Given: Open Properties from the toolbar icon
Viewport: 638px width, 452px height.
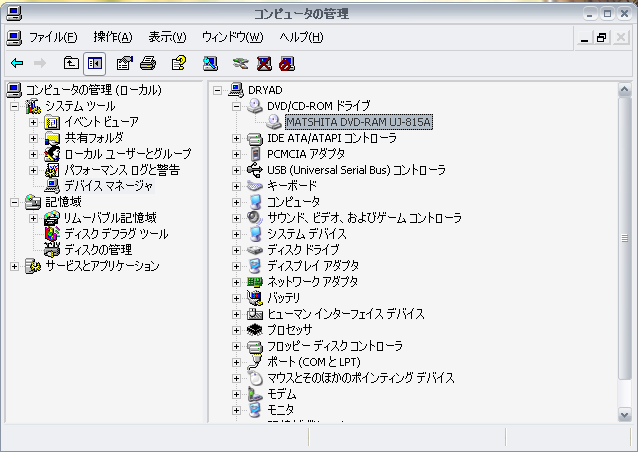Looking at the screenshot, I should (x=124, y=64).
